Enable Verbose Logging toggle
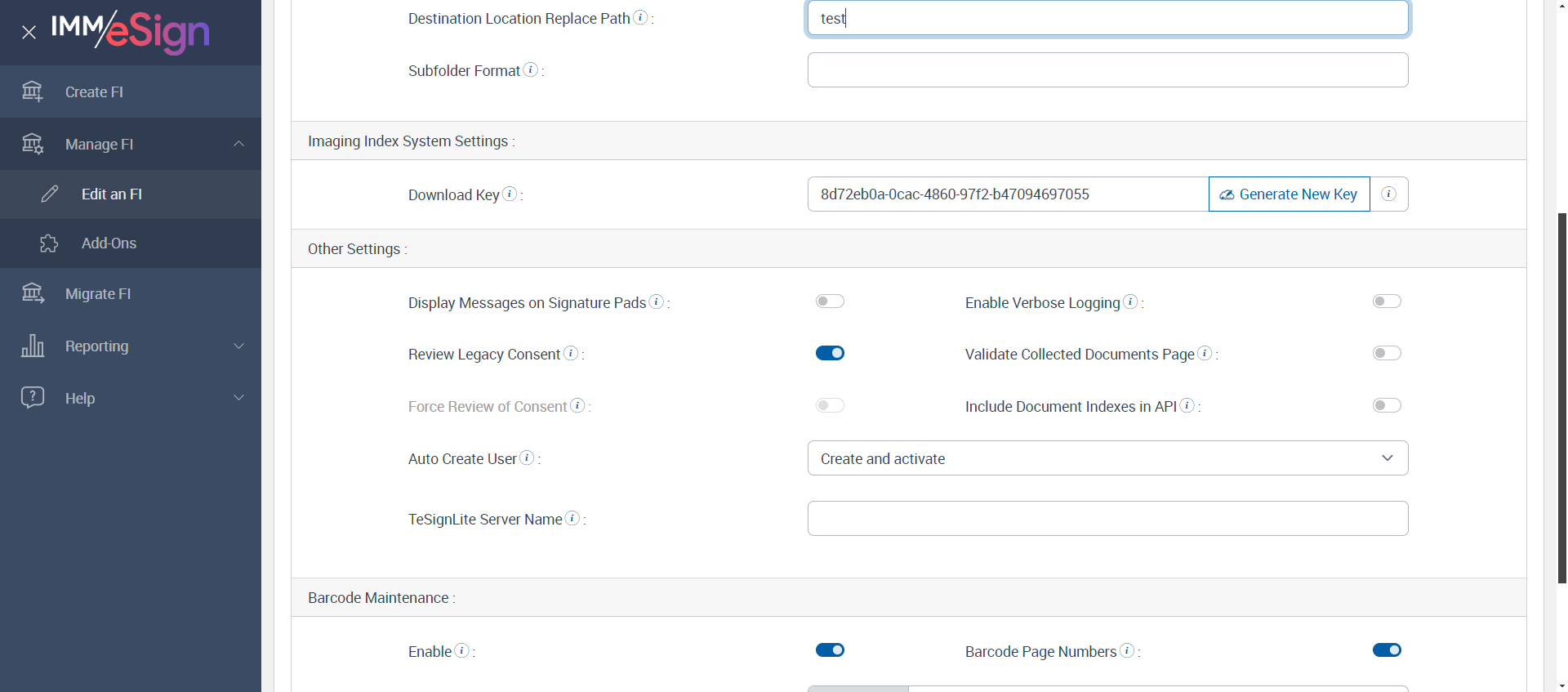Image resolution: width=1568 pixels, height=692 pixels. pos(1387,301)
